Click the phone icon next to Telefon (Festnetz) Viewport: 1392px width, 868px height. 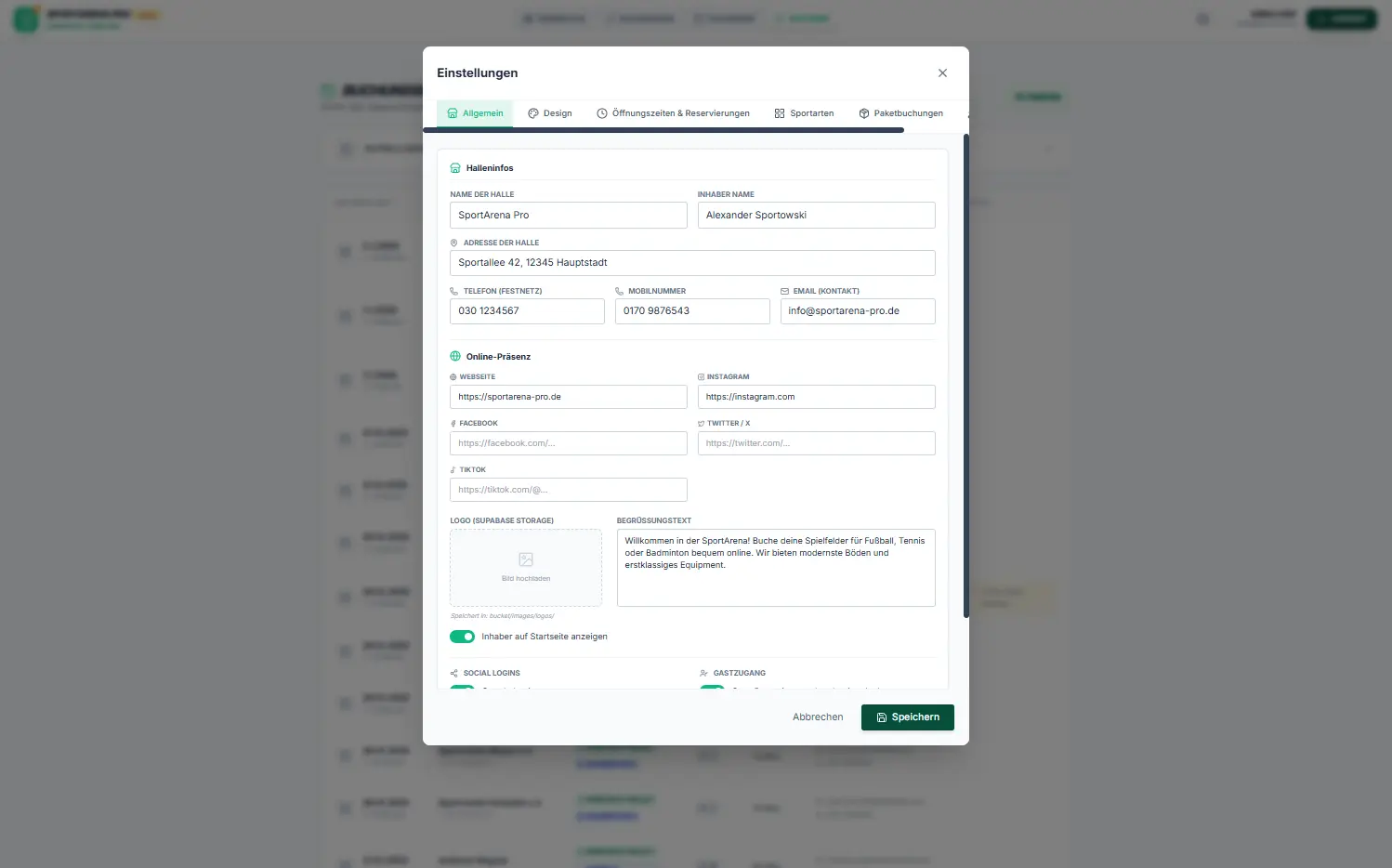pyautogui.click(x=454, y=291)
